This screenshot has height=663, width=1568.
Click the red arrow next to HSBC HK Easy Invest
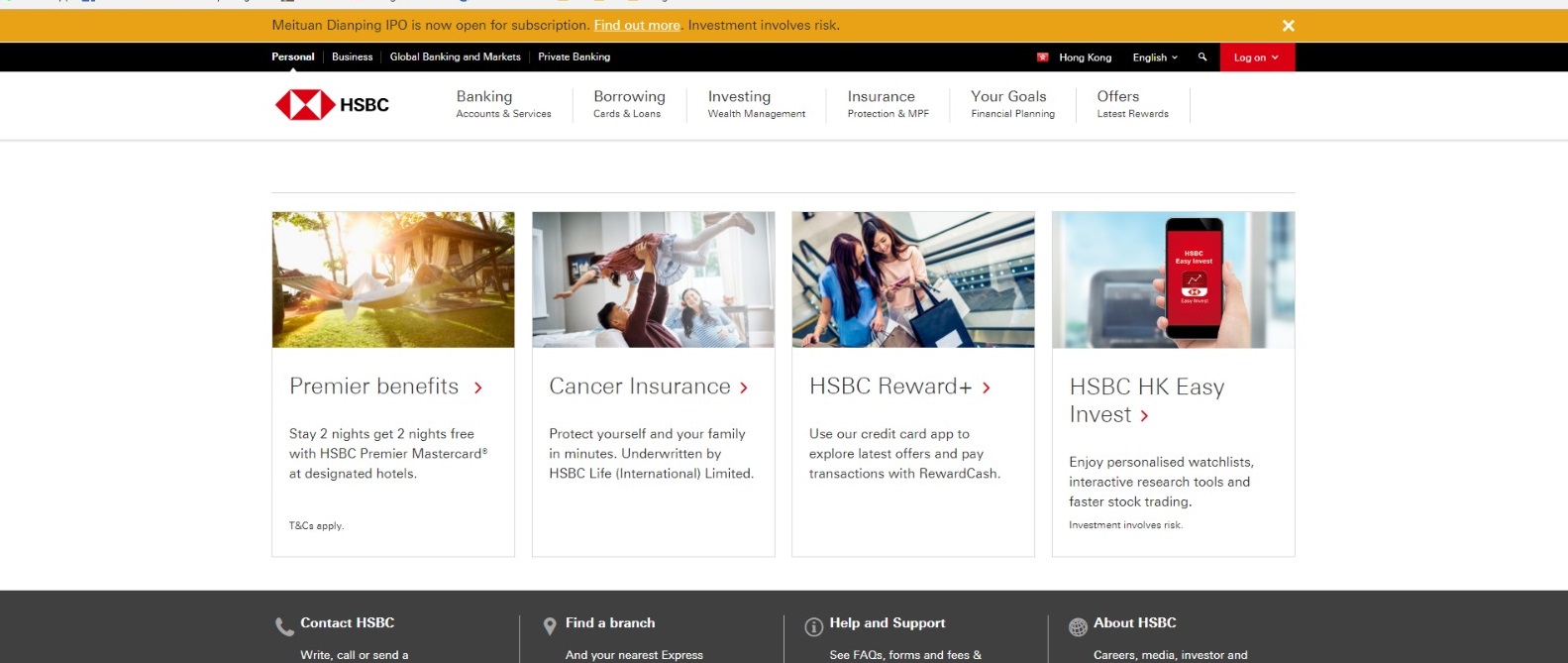click(x=1144, y=416)
